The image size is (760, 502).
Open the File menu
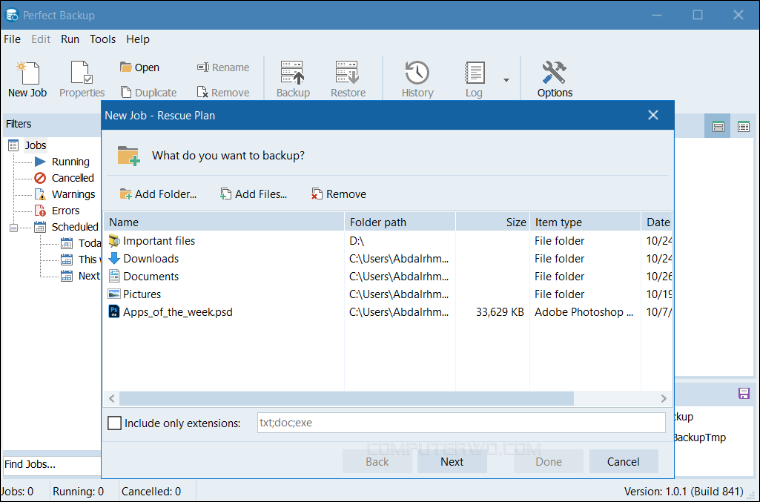[12, 39]
